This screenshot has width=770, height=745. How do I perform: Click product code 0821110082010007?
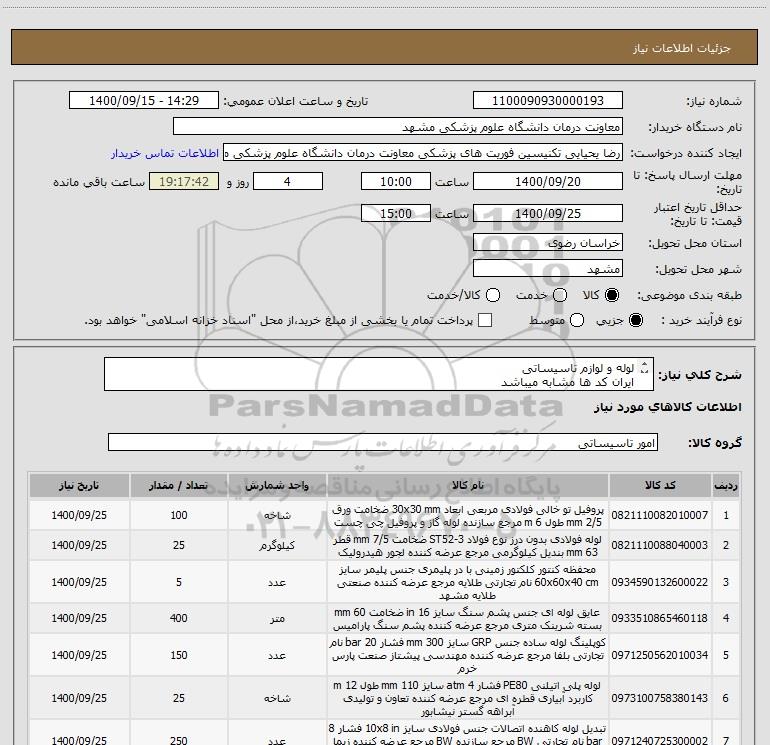pyautogui.click(x=660, y=515)
